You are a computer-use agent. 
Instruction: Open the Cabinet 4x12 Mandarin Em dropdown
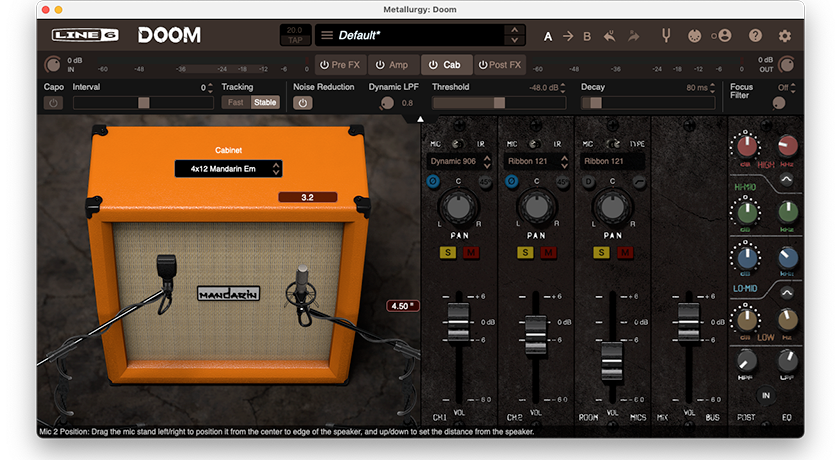[x=228, y=169]
